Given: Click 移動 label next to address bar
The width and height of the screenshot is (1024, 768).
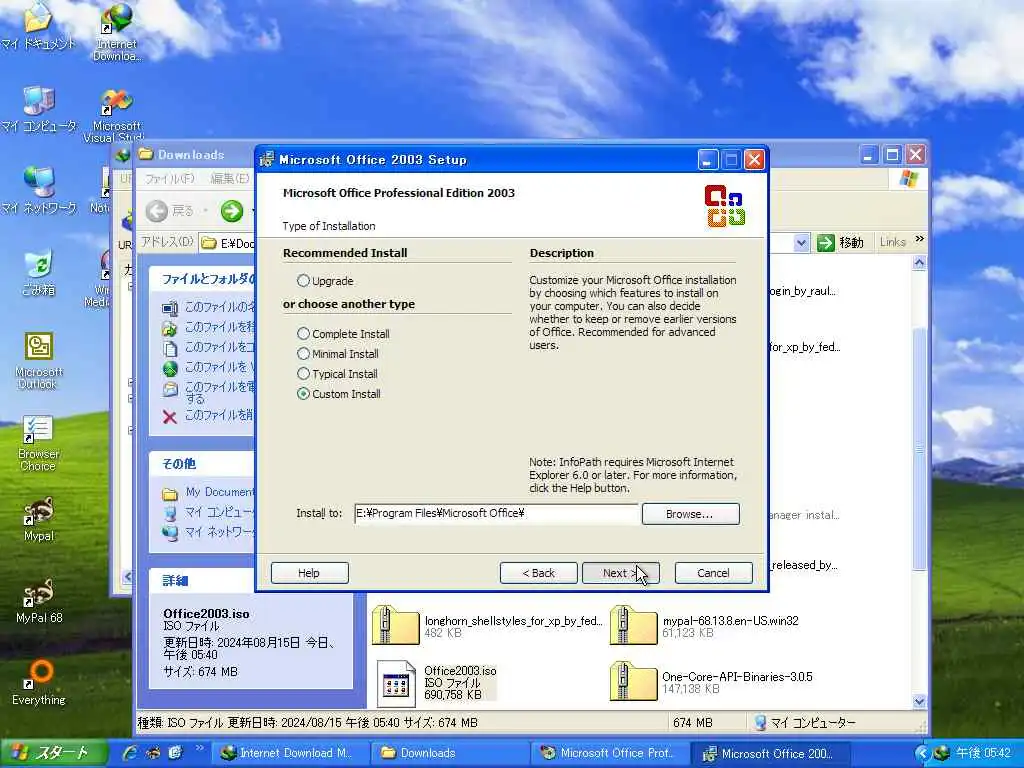Looking at the screenshot, I should [x=852, y=243].
